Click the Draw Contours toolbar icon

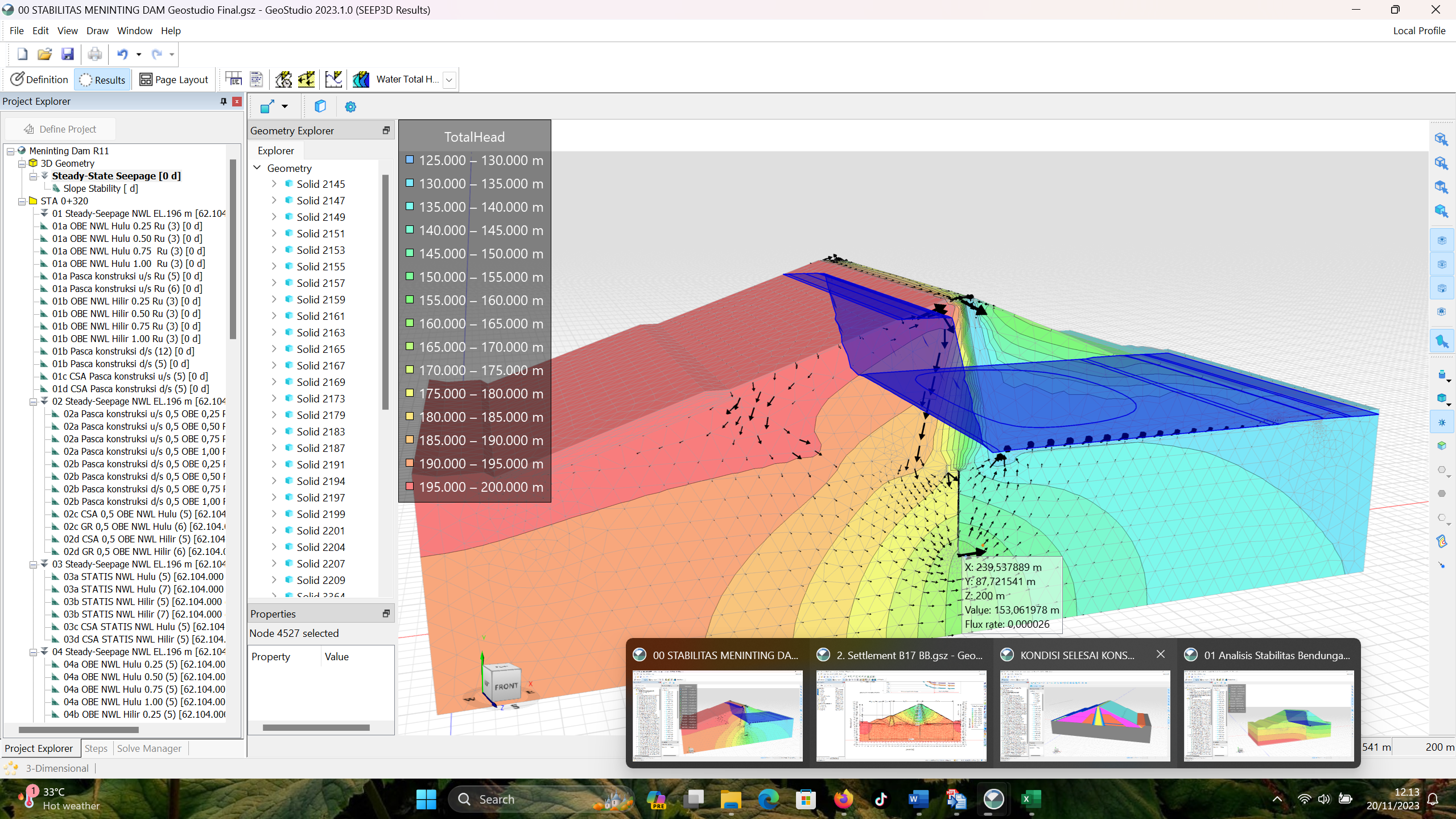pos(361,79)
